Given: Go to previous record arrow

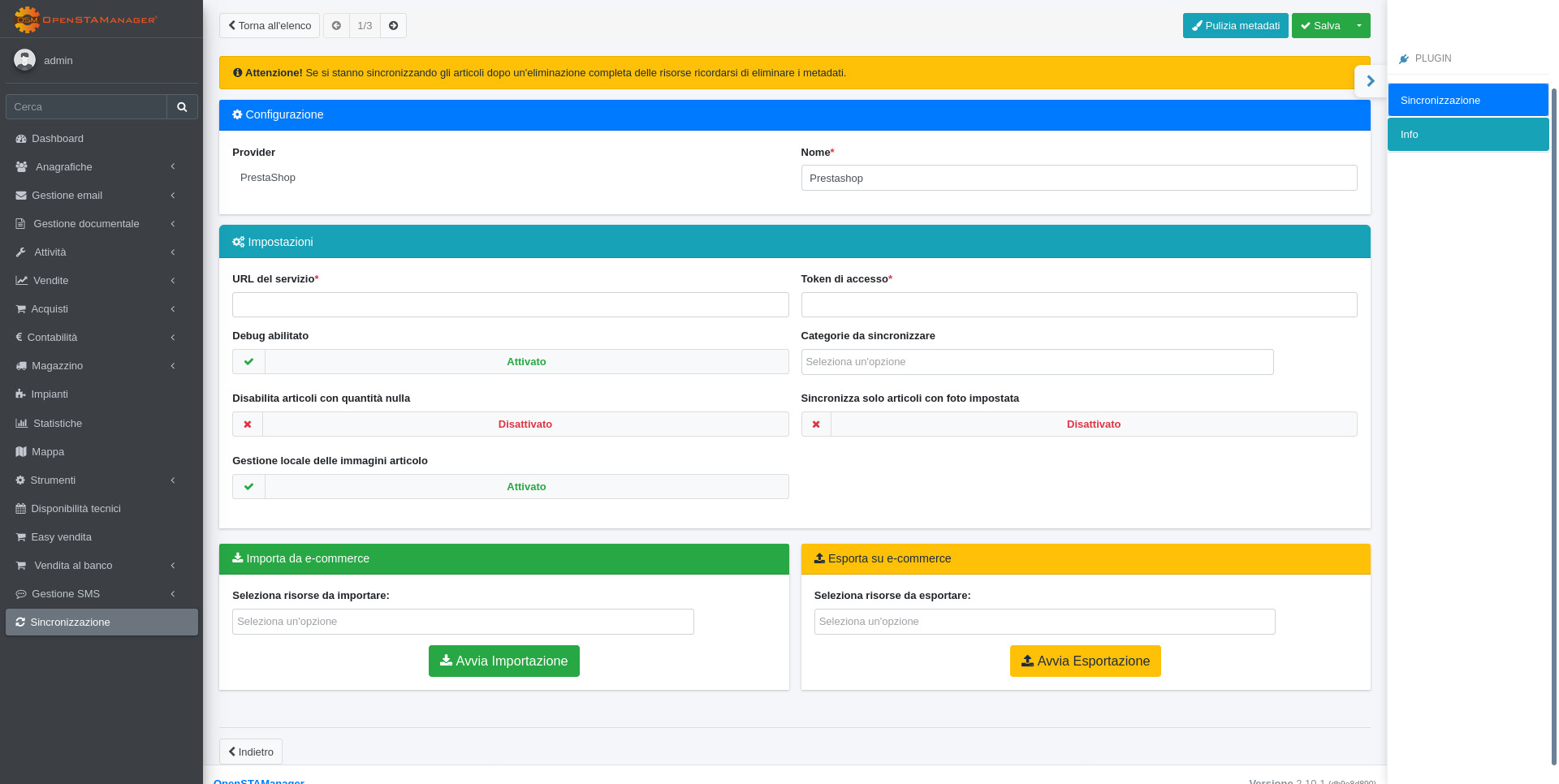Looking at the screenshot, I should pos(336,26).
